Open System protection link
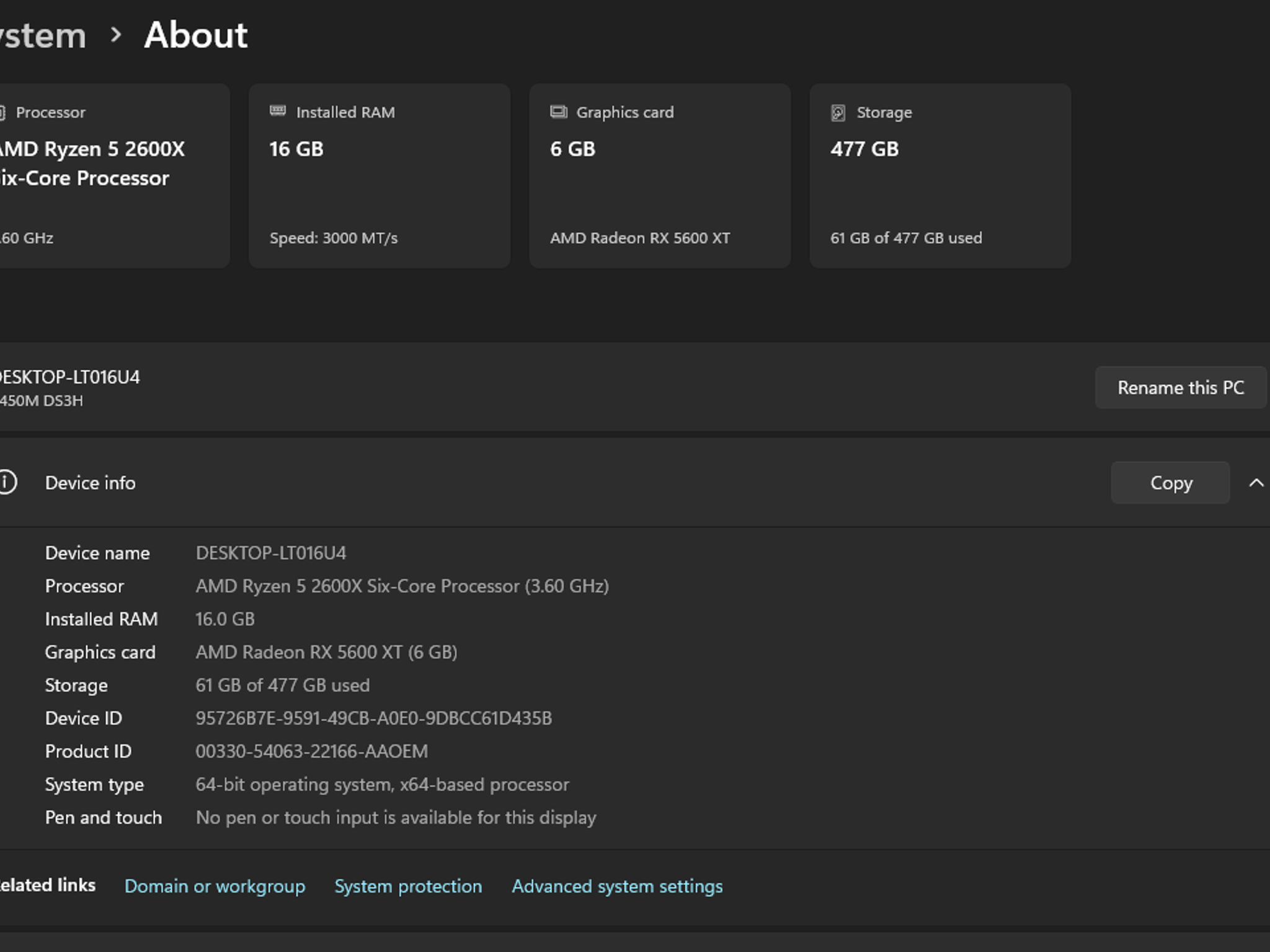This screenshot has width=1270, height=952. [x=408, y=886]
